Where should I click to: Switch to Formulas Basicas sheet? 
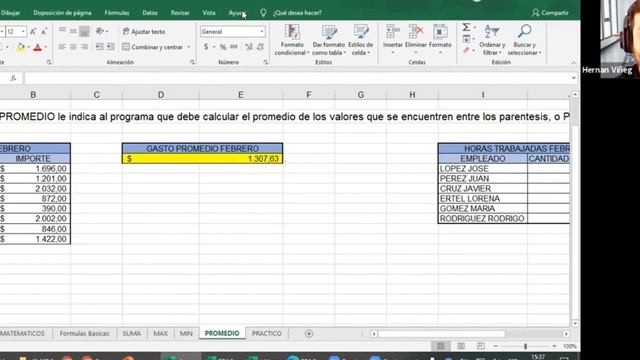(84, 333)
